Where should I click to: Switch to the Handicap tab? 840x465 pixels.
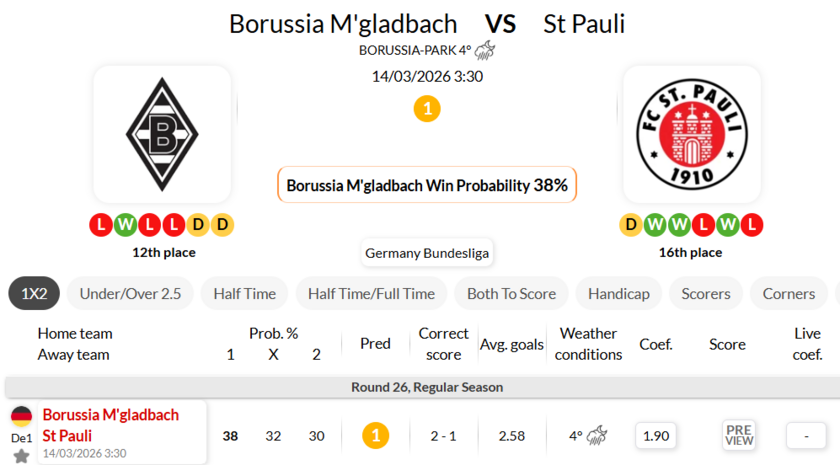click(619, 294)
